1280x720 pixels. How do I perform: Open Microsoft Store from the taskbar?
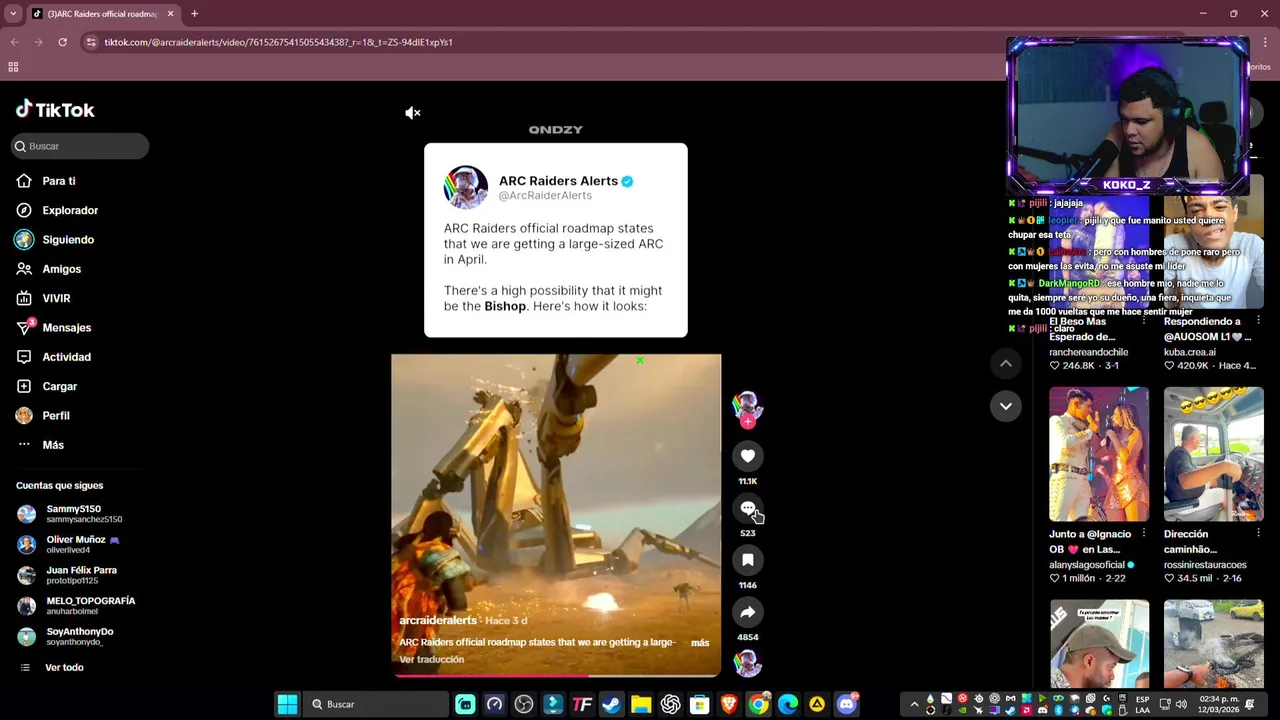point(699,704)
